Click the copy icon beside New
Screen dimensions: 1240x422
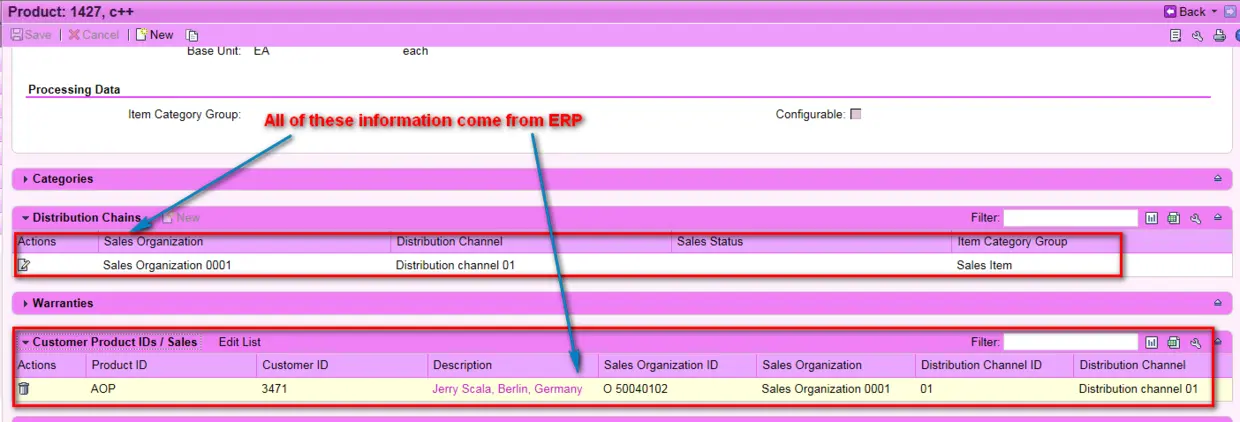click(x=192, y=35)
